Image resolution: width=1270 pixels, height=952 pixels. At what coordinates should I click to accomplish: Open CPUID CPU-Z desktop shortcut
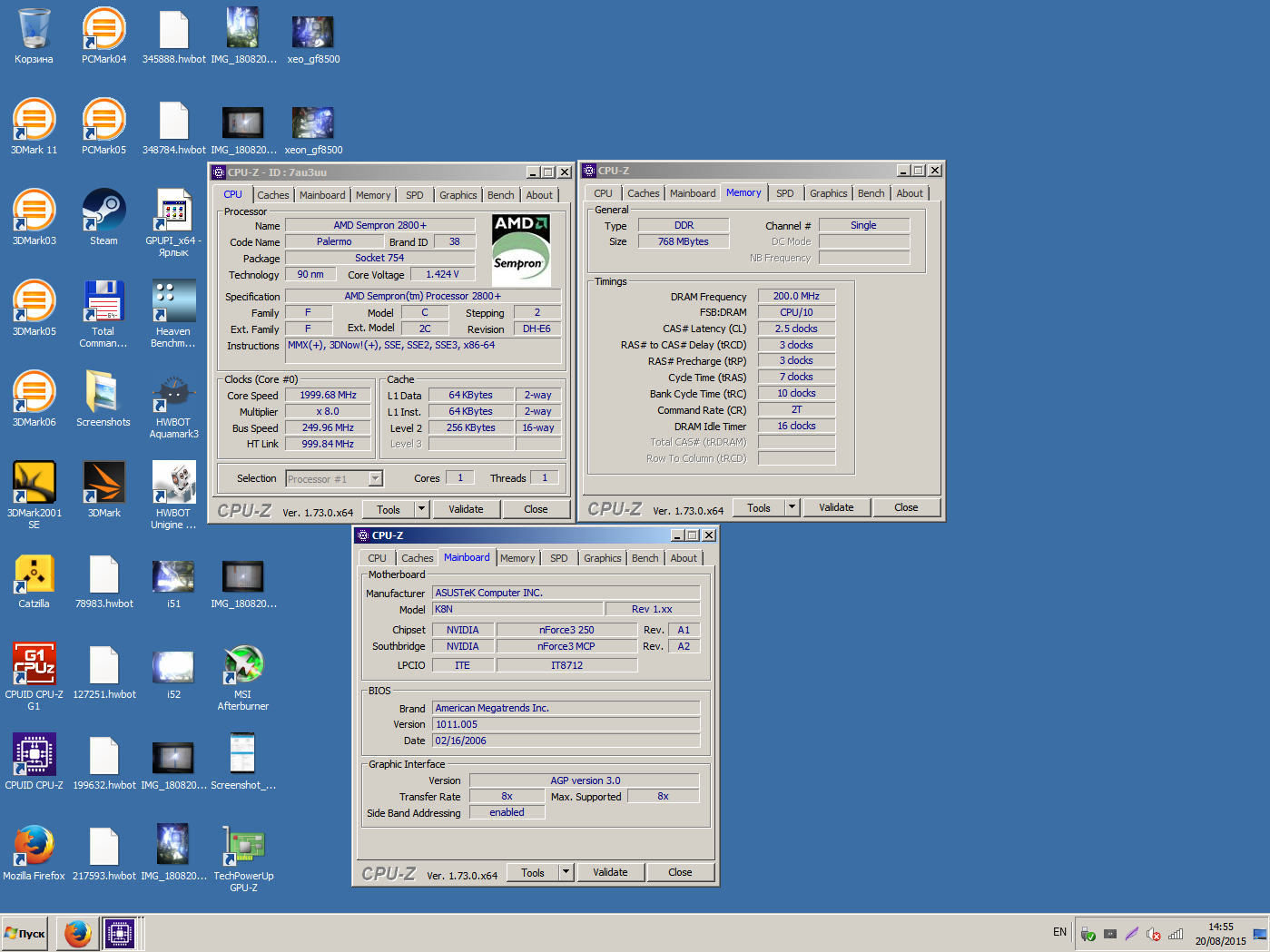click(34, 762)
